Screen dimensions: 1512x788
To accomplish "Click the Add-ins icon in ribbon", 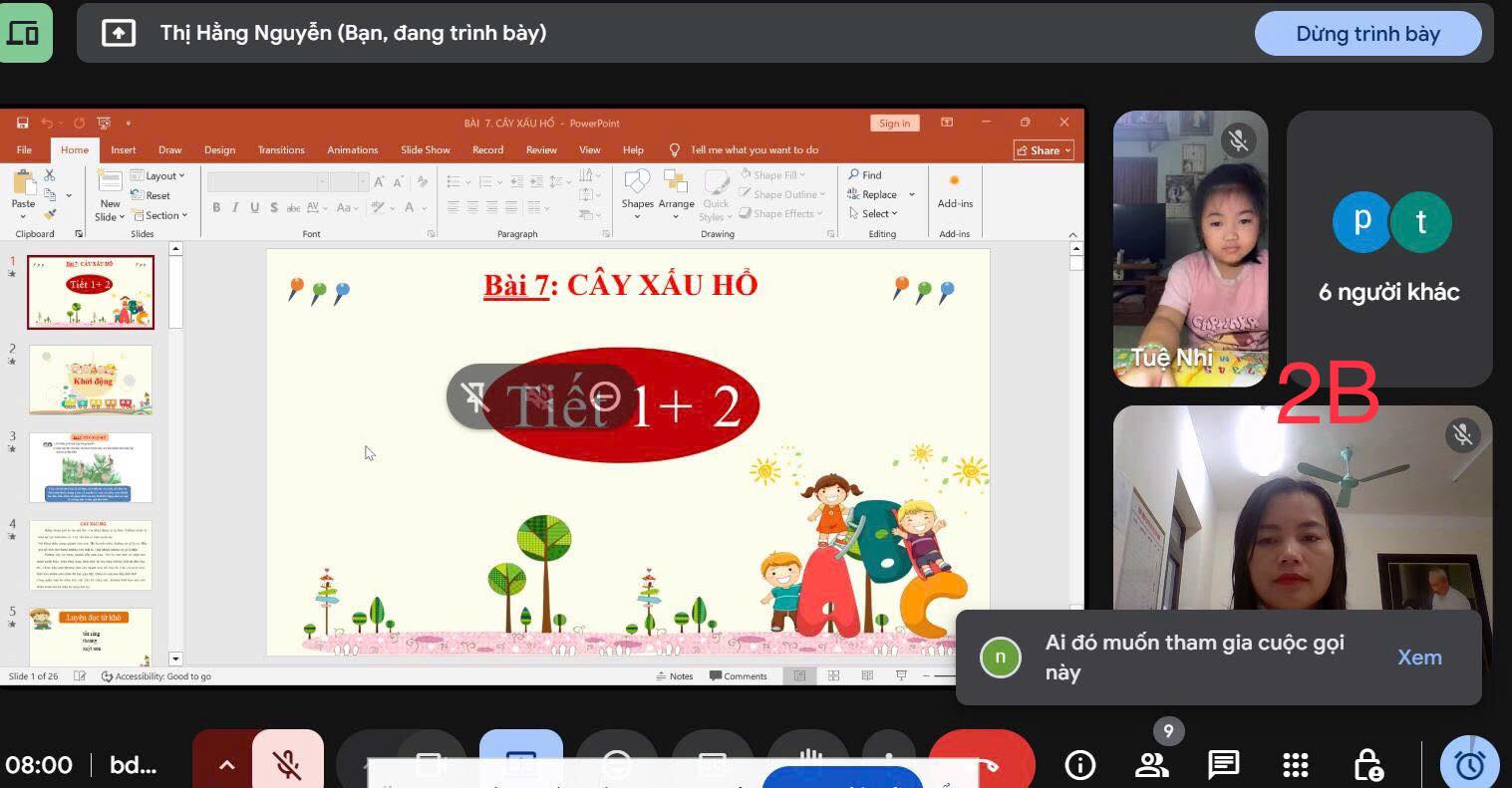I will 954,189.
